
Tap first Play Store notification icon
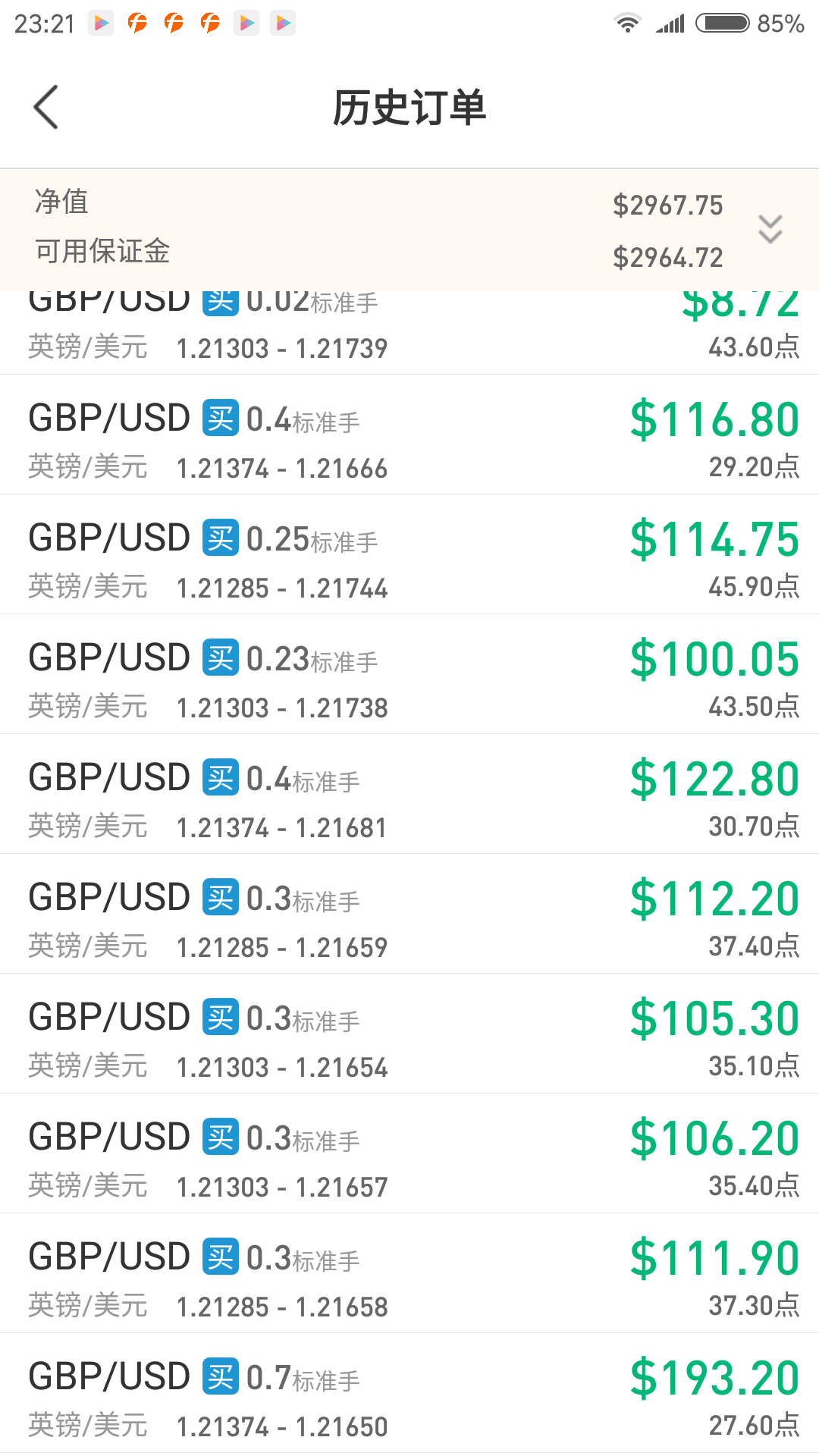pos(101,24)
